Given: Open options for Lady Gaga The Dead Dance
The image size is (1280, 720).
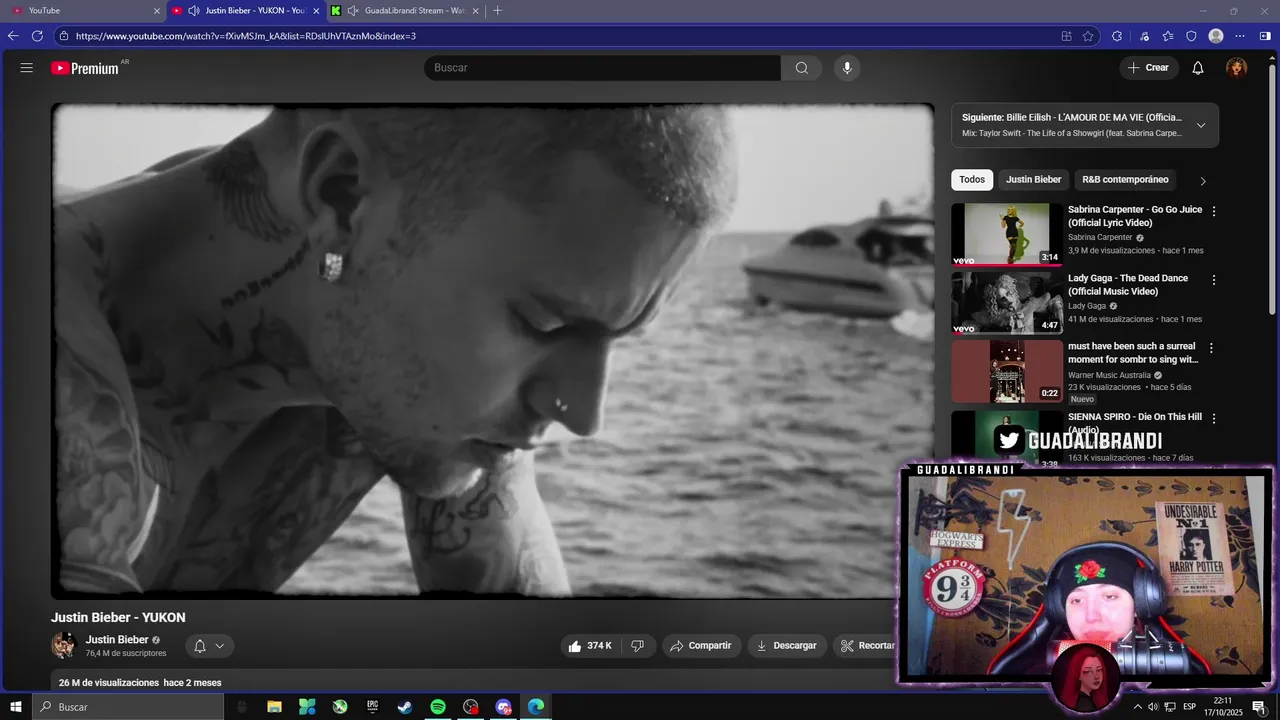Looking at the screenshot, I should 1214,280.
